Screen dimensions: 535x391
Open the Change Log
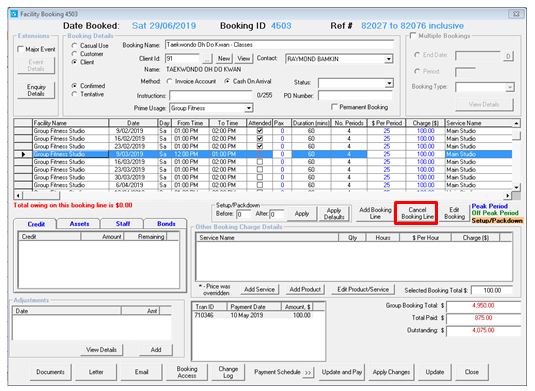tap(228, 372)
